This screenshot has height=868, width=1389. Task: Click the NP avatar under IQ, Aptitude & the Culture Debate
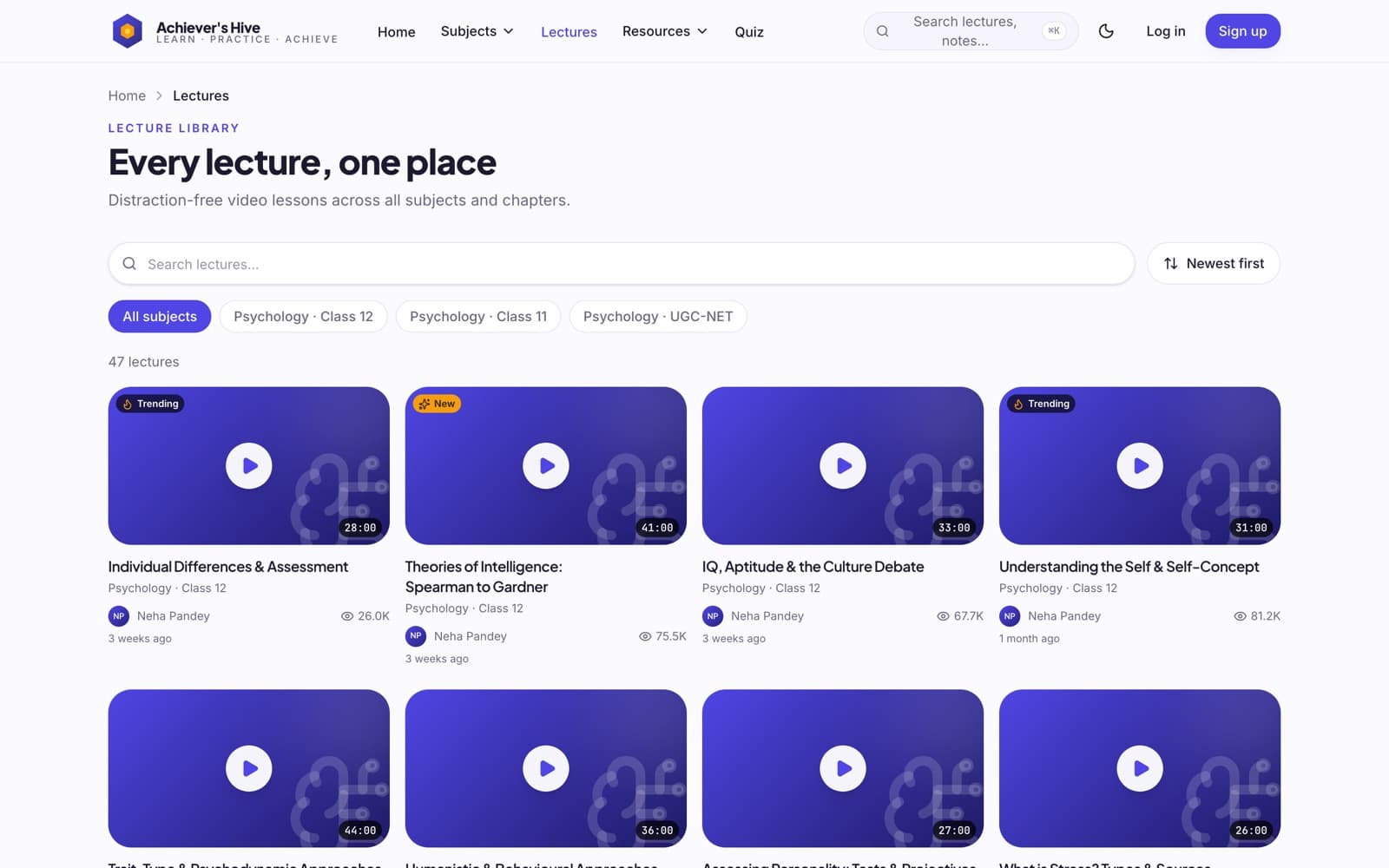click(713, 616)
